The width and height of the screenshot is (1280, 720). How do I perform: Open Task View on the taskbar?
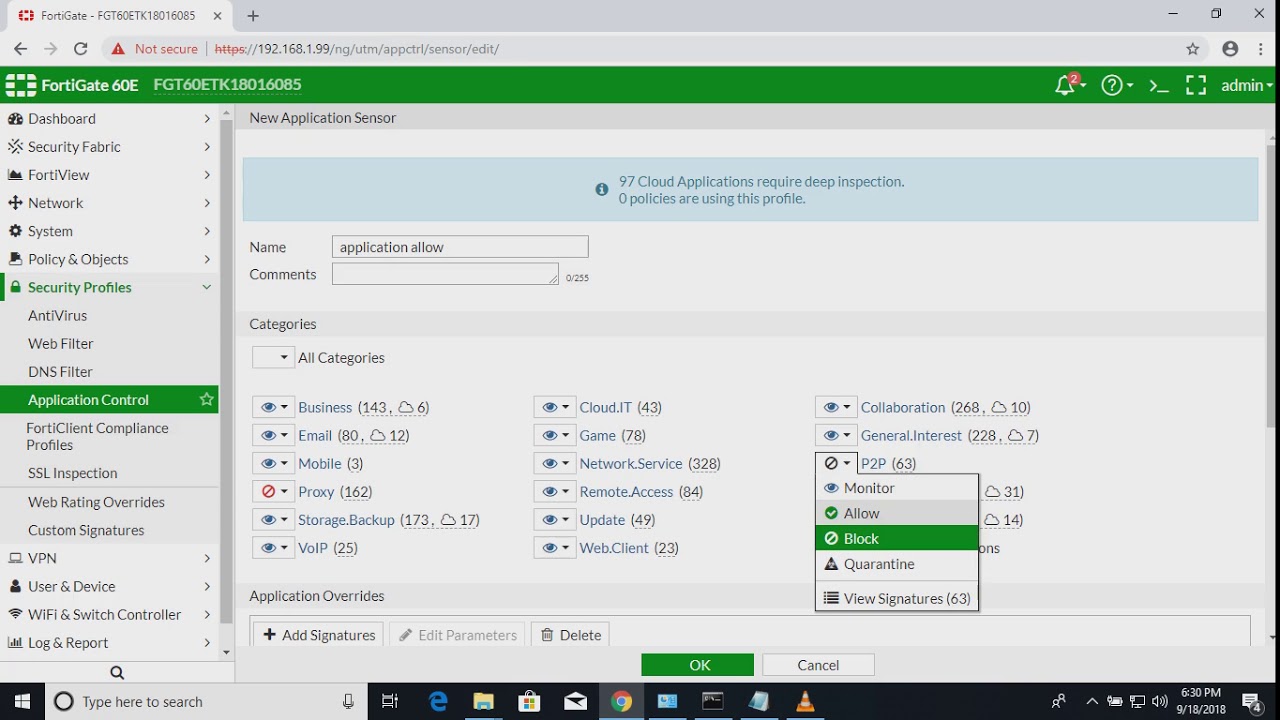[391, 701]
